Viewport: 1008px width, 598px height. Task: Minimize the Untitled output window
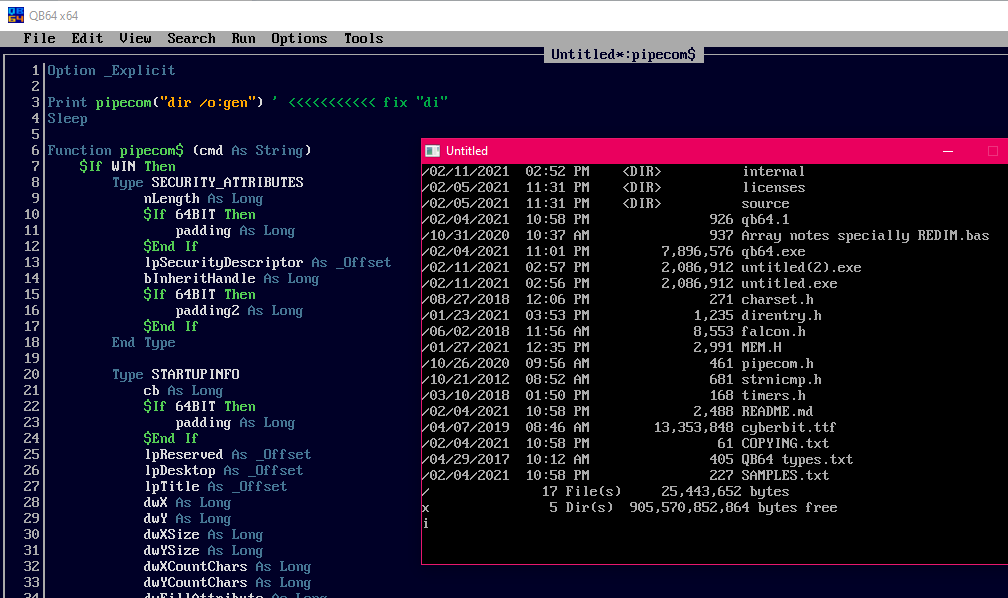948,151
